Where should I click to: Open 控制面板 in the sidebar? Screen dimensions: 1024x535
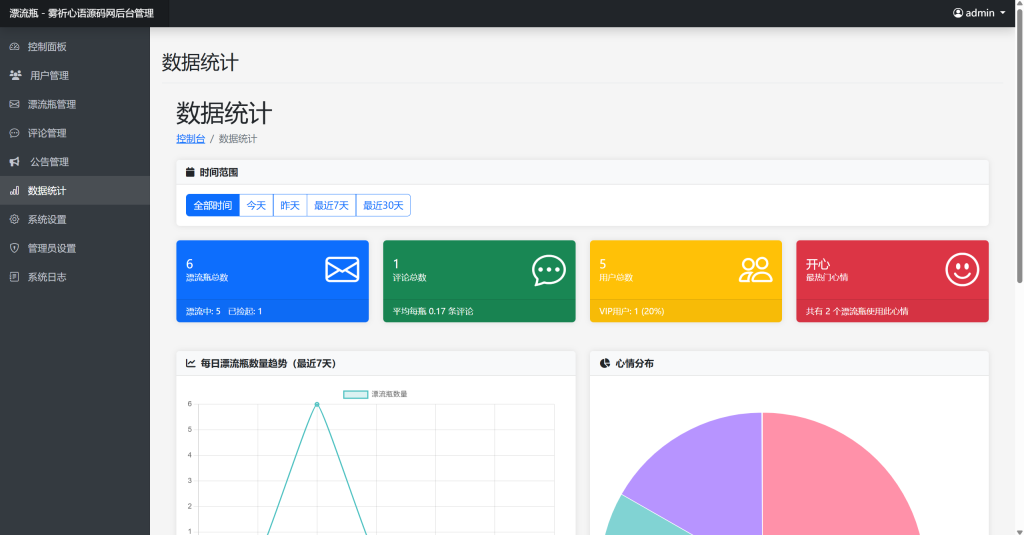tap(75, 46)
